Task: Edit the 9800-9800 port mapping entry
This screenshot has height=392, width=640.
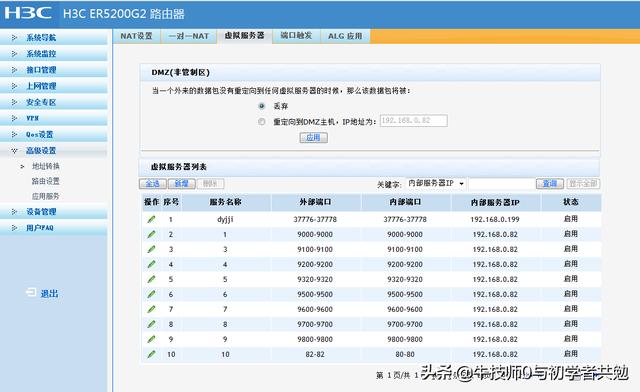Action: pyautogui.click(x=151, y=339)
